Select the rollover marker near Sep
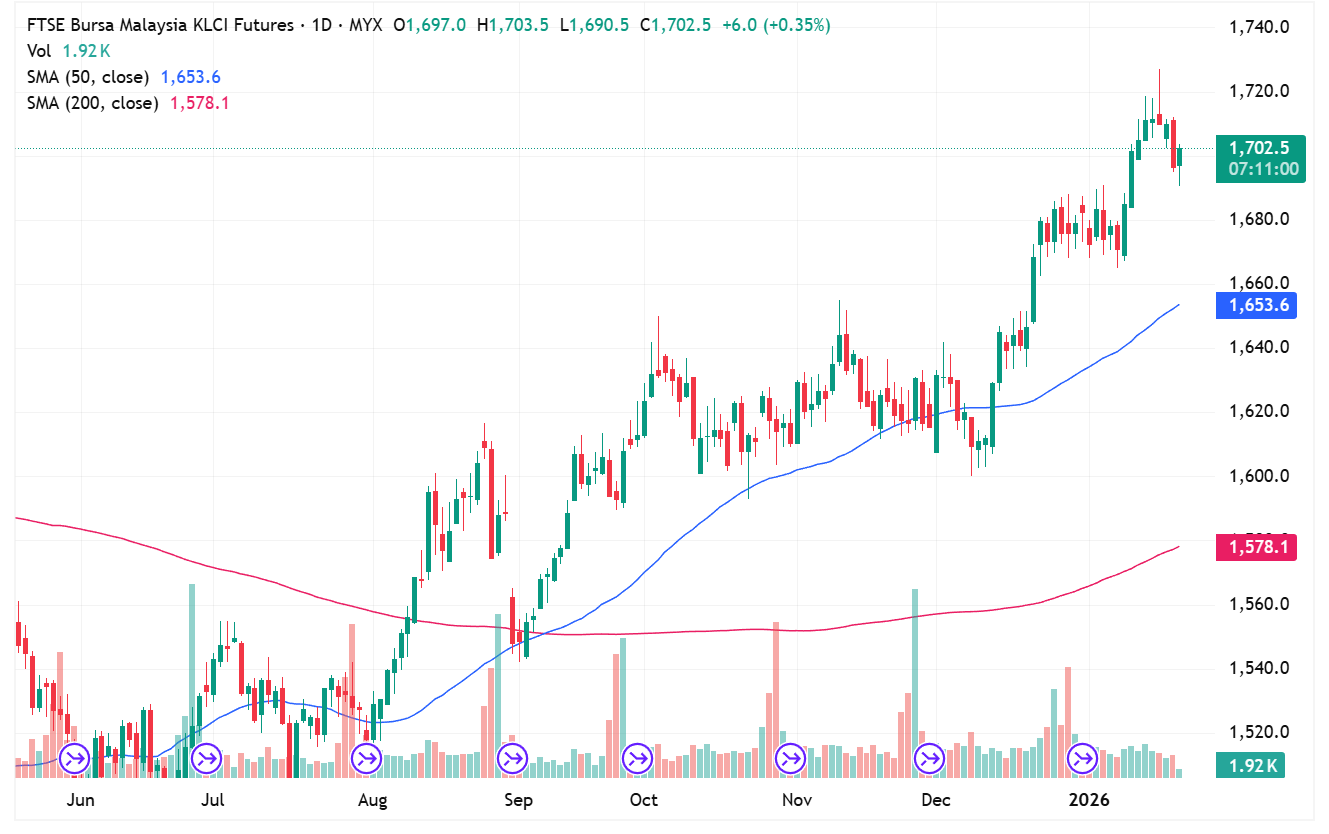Screen dimensions: 1329x834 click(513, 759)
